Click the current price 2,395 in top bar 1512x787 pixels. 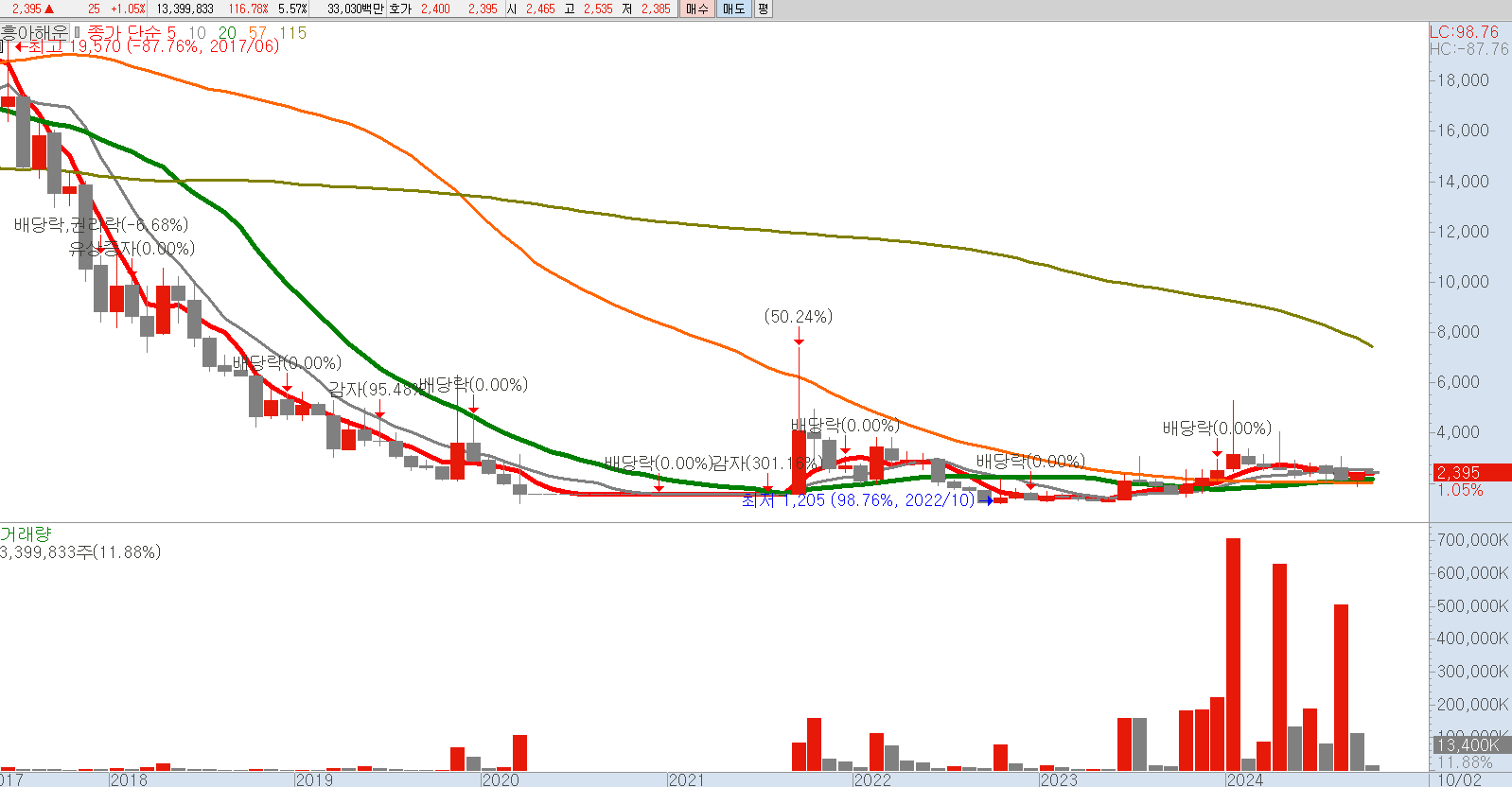(x=26, y=9)
